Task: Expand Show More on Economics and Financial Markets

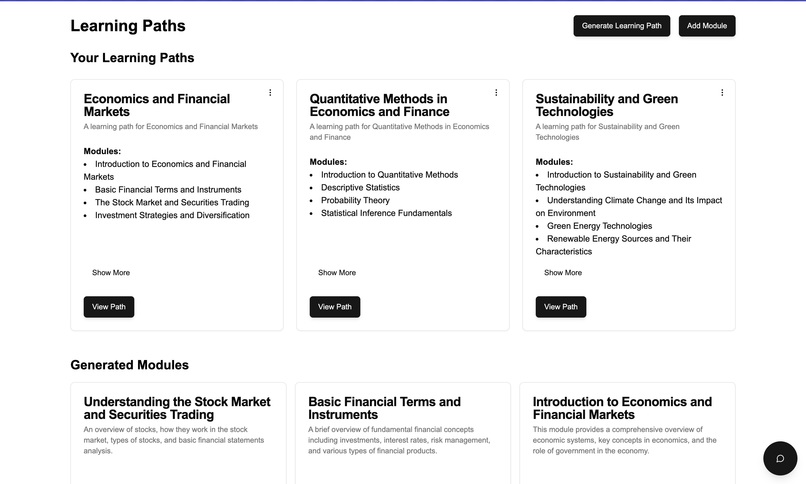Action: point(111,273)
